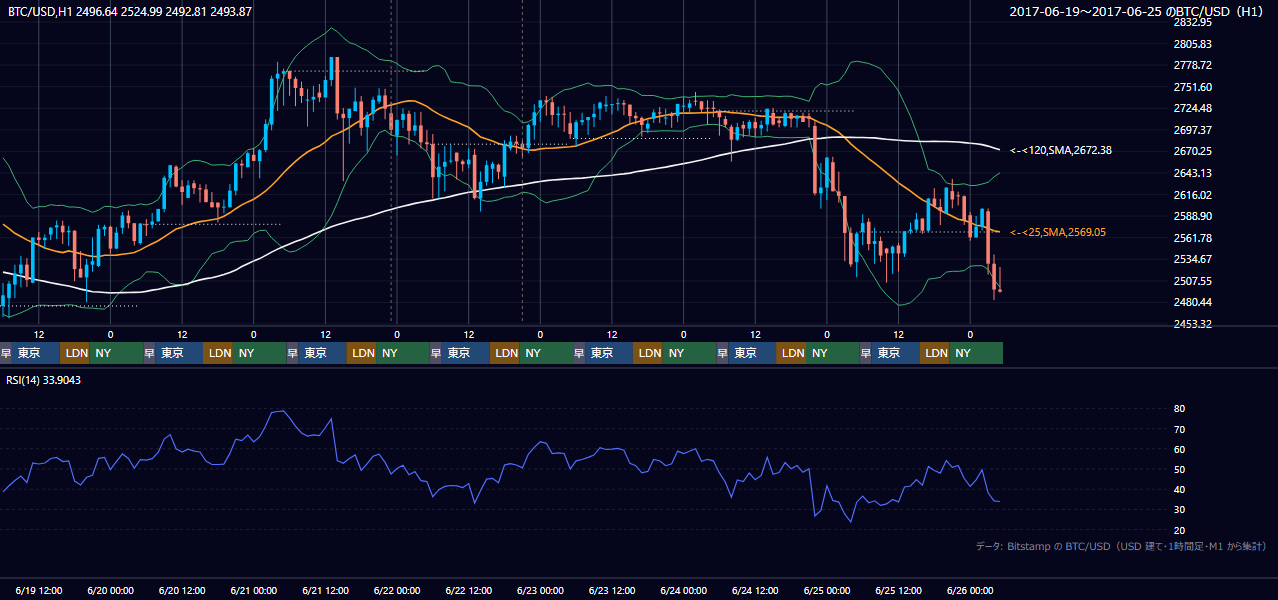This screenshot has height=600, width=1278.
Task: Click the 6/20 12:00 time label
Action: [x=182, y=590]
